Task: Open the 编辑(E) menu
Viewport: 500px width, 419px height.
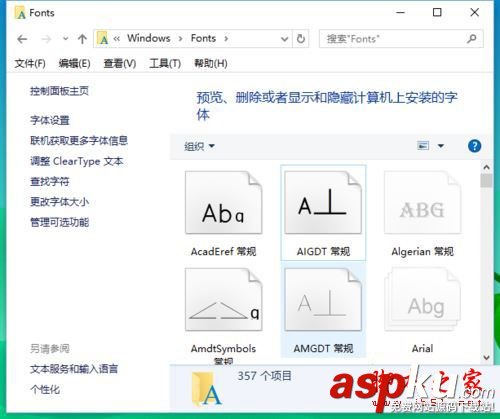Action: pyautogui.click(x=74, y=63)
